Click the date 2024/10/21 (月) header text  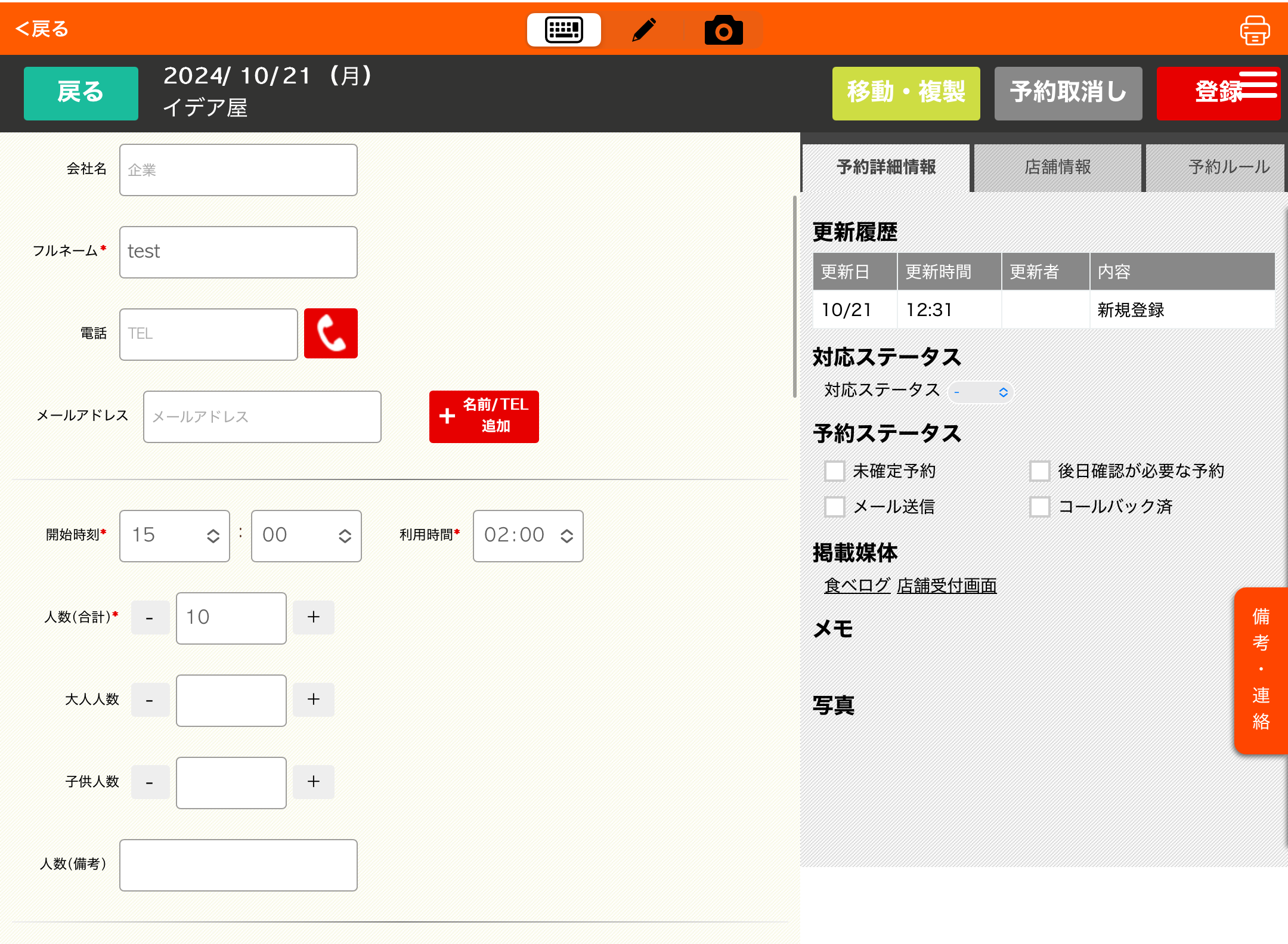click(x=268, y=76)
